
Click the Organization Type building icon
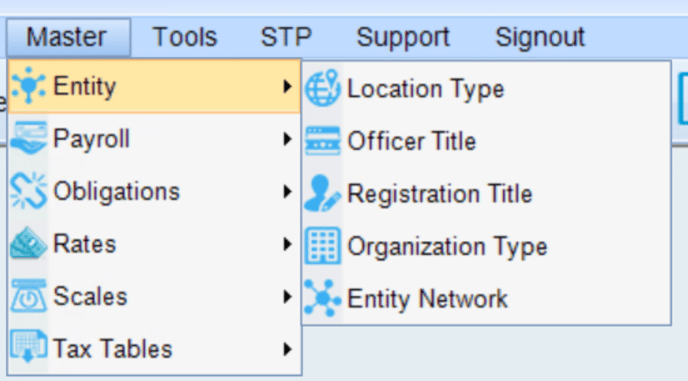(322, 246)
